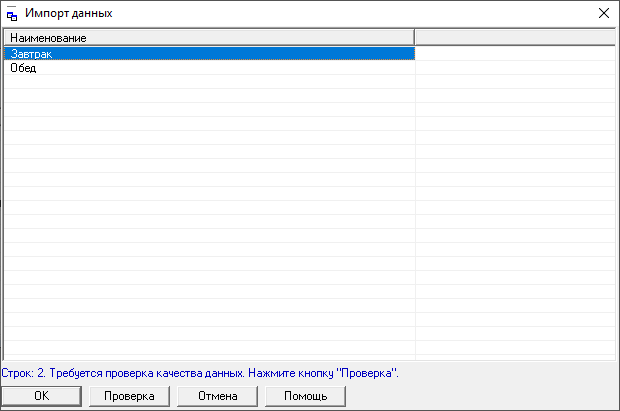Open help via Помощь button
This screenshot has width=620, height=411.
tap(305, 396)
